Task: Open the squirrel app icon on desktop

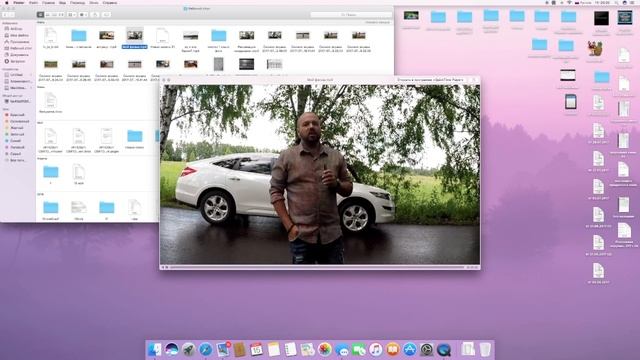Action: coord(595,49)
